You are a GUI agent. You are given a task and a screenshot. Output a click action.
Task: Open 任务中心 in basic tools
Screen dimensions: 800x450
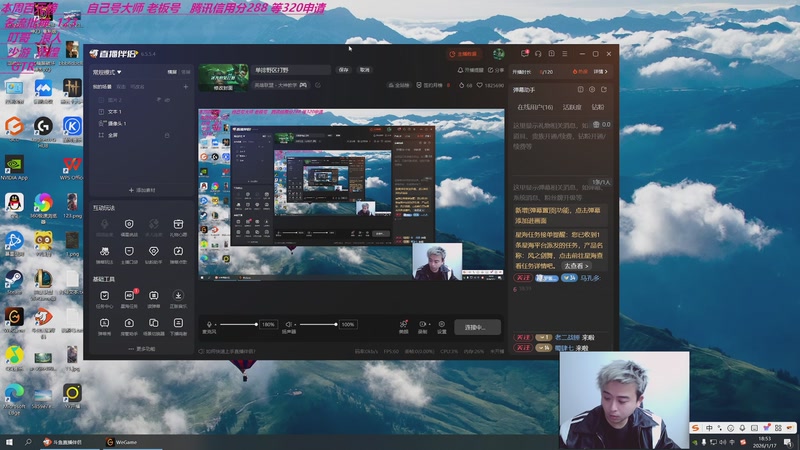coord(105,299)
